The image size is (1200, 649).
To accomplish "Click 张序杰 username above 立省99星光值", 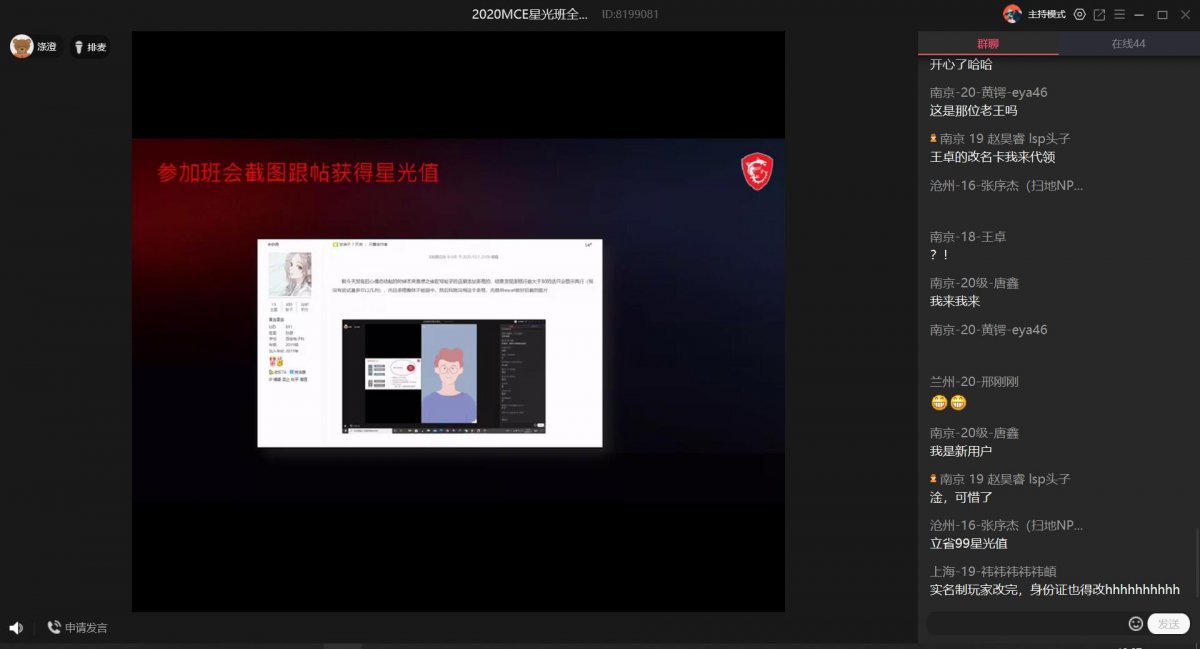I will [x=1007, y=525].
